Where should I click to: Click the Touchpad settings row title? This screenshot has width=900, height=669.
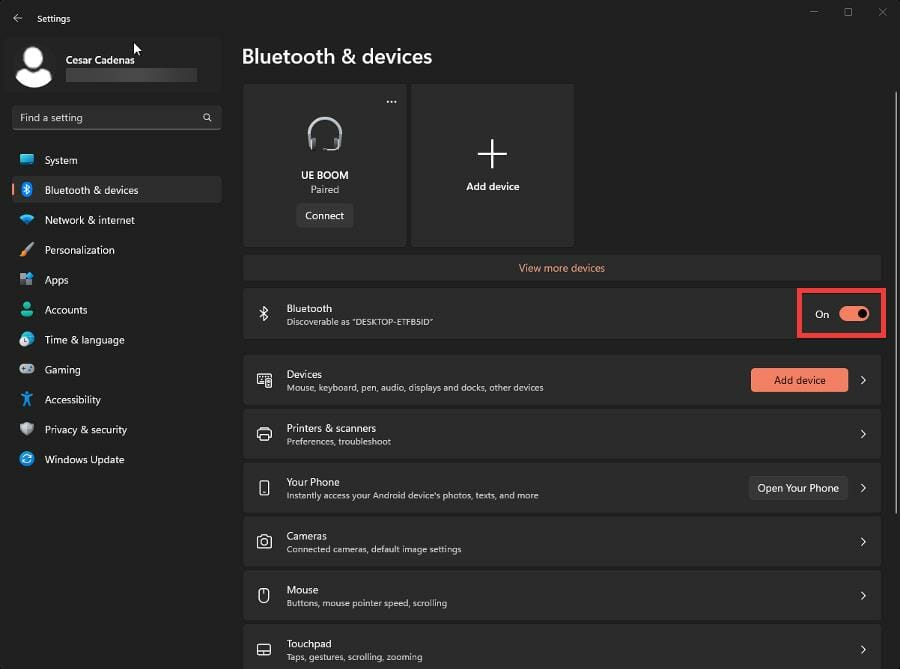coord(309,643)
